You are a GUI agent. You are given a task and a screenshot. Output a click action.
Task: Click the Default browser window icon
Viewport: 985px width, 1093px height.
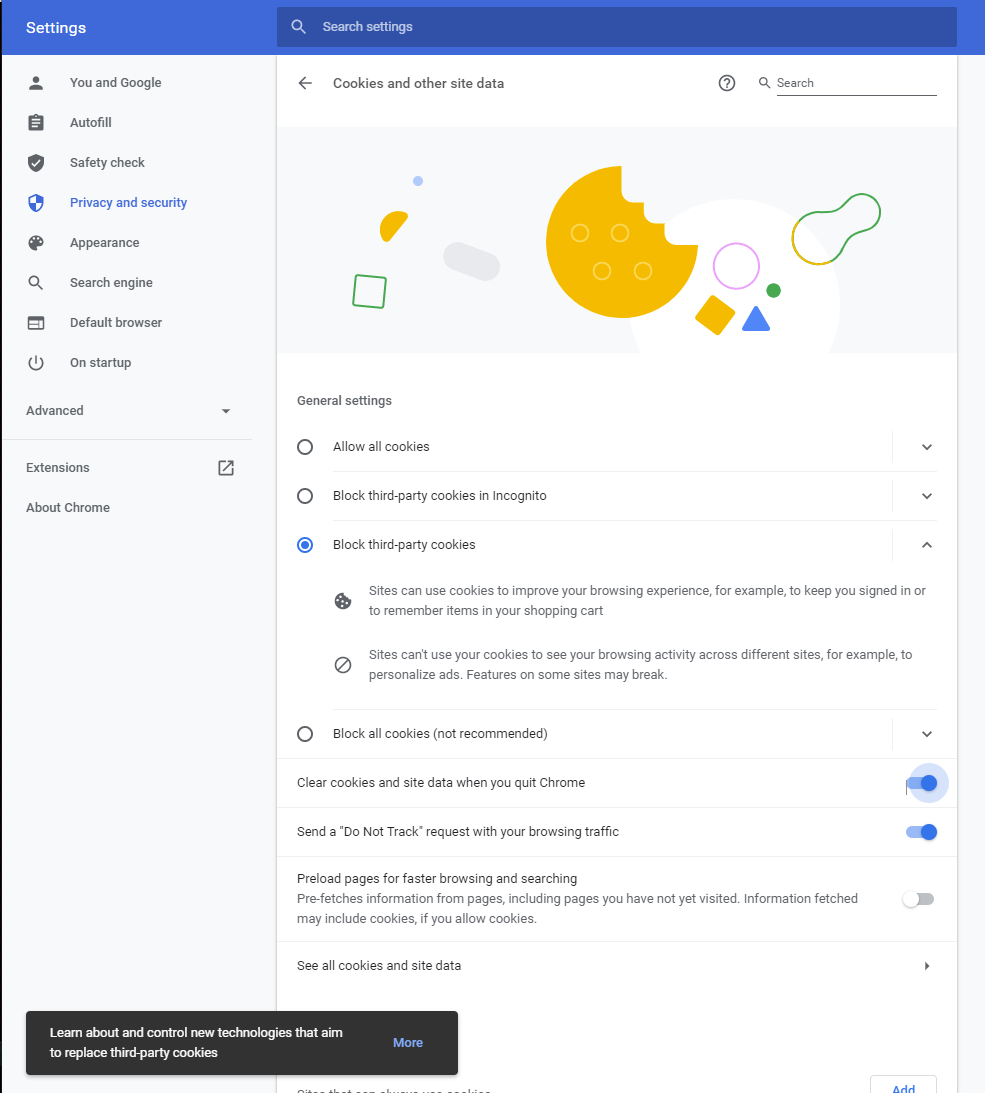click(x=36, y=323)
